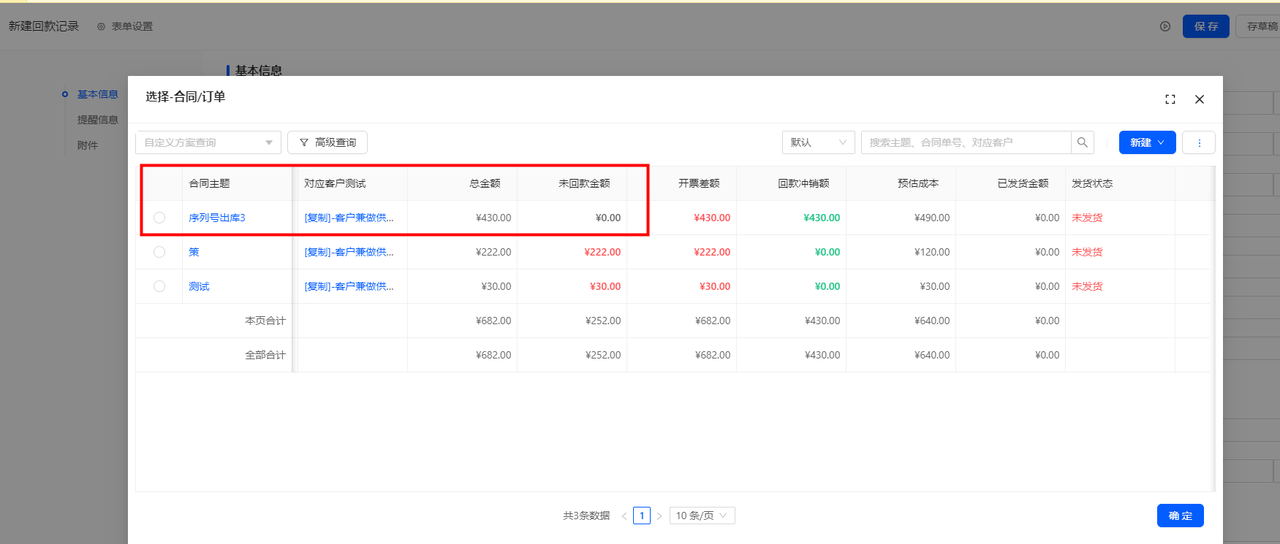Viewport: 1280px width, 544px height.
Task: Open the customer link in the 测试 row
Action: pos(349,286)
